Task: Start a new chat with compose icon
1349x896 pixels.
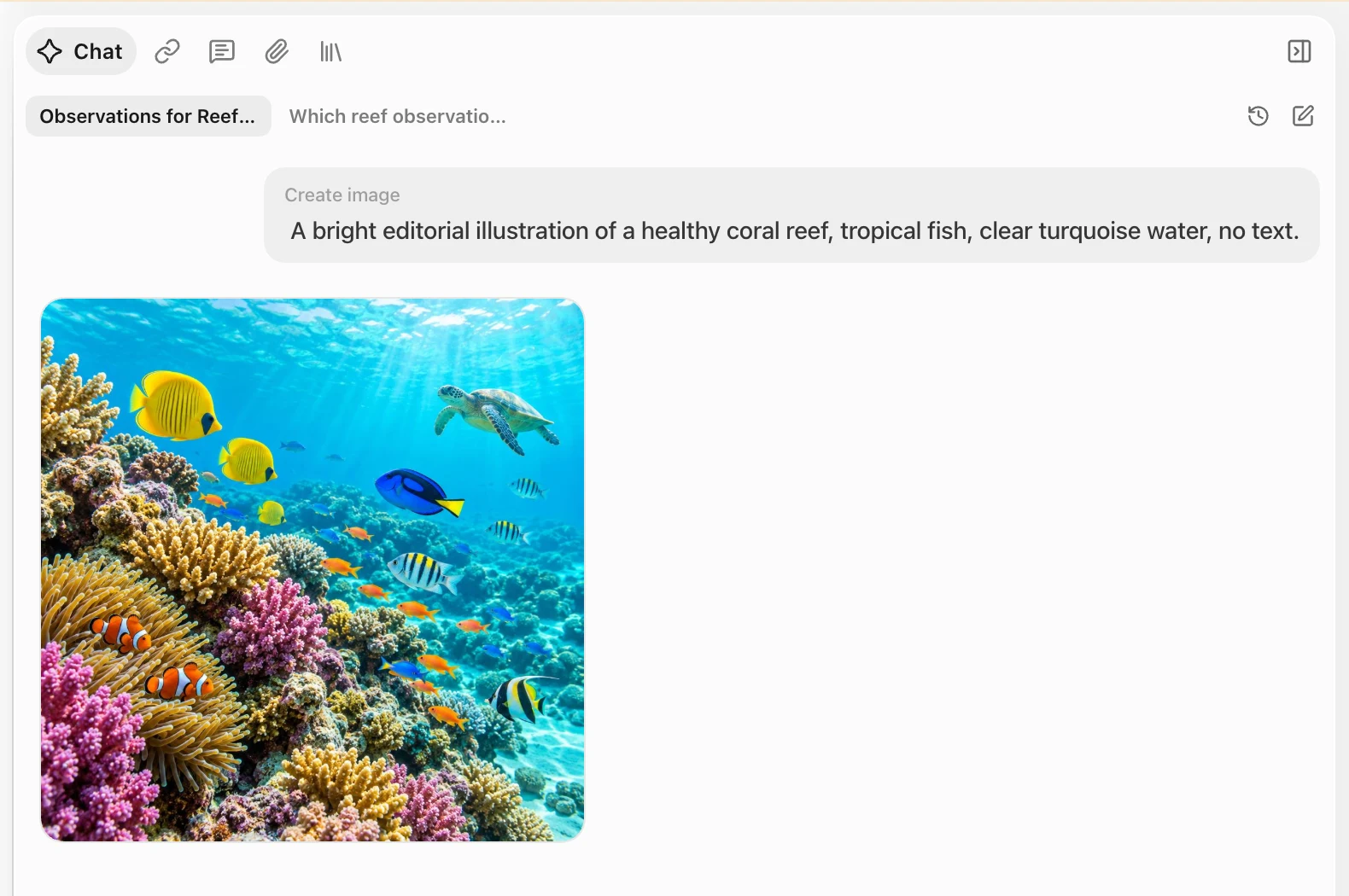Action: [1303, 116]
